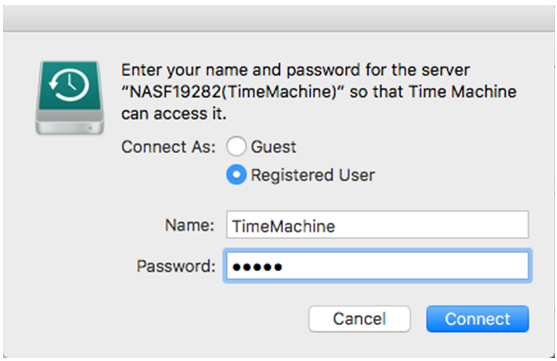
Task: Click Connect to log in to the server
Action: [x=477, y=319]
